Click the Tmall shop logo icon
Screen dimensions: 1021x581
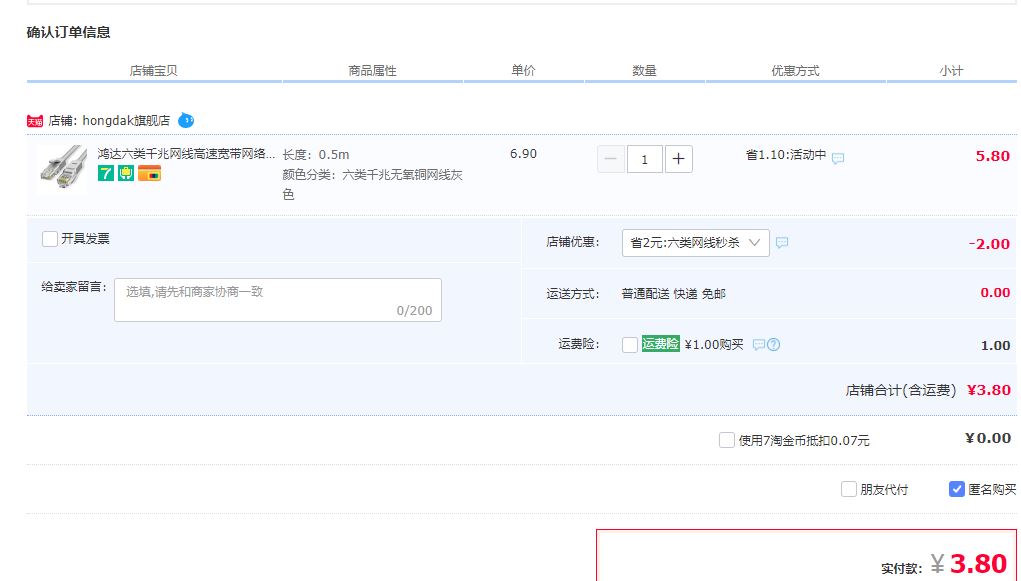coord(35,121)
